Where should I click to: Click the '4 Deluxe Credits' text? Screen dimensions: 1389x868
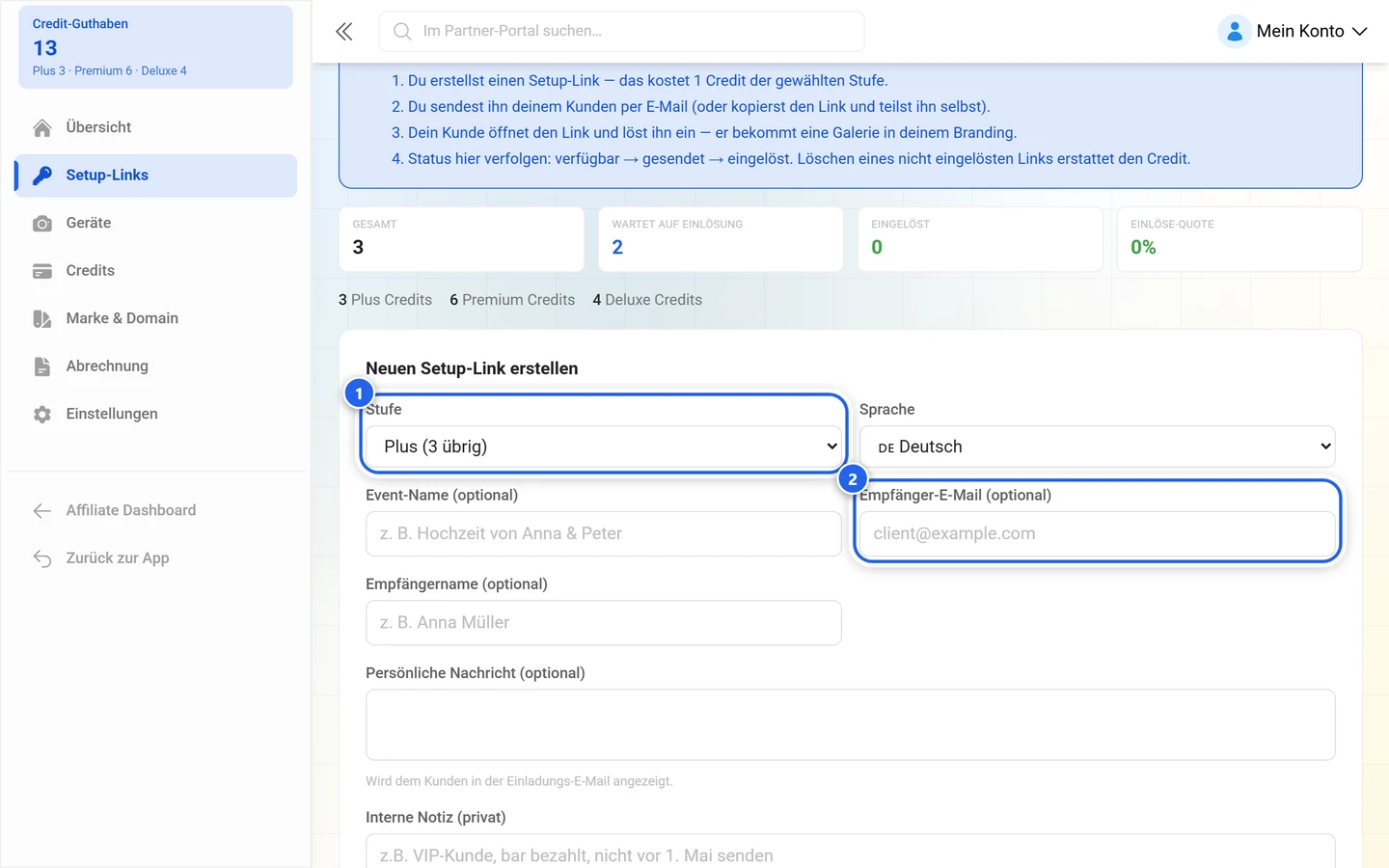647,300
